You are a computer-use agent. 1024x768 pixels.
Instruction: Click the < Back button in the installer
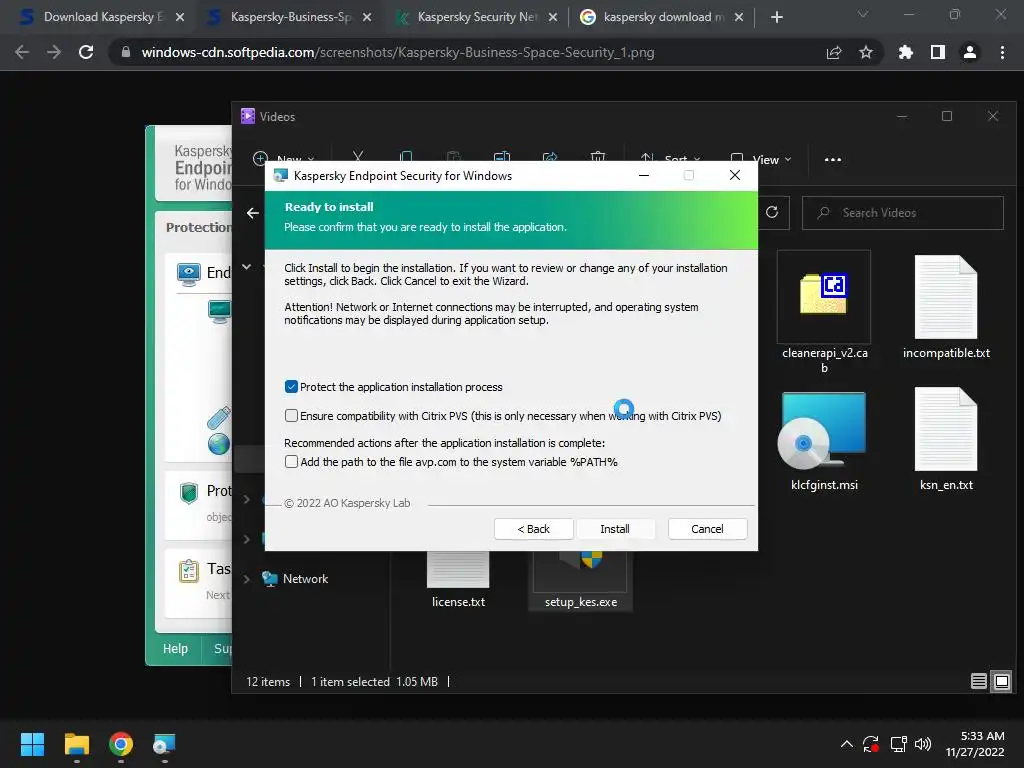tap(534, 529)
